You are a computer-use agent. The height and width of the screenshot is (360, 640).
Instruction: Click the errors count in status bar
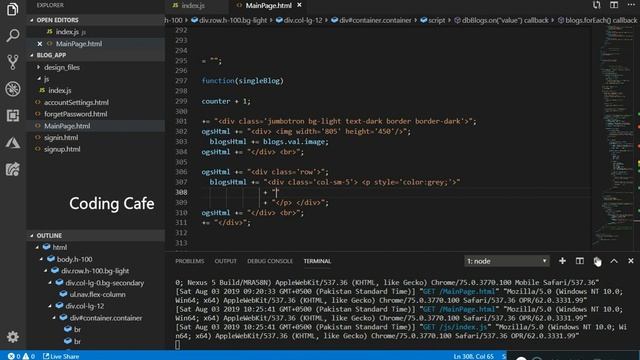pyautogui.click(x=14, y=356)
